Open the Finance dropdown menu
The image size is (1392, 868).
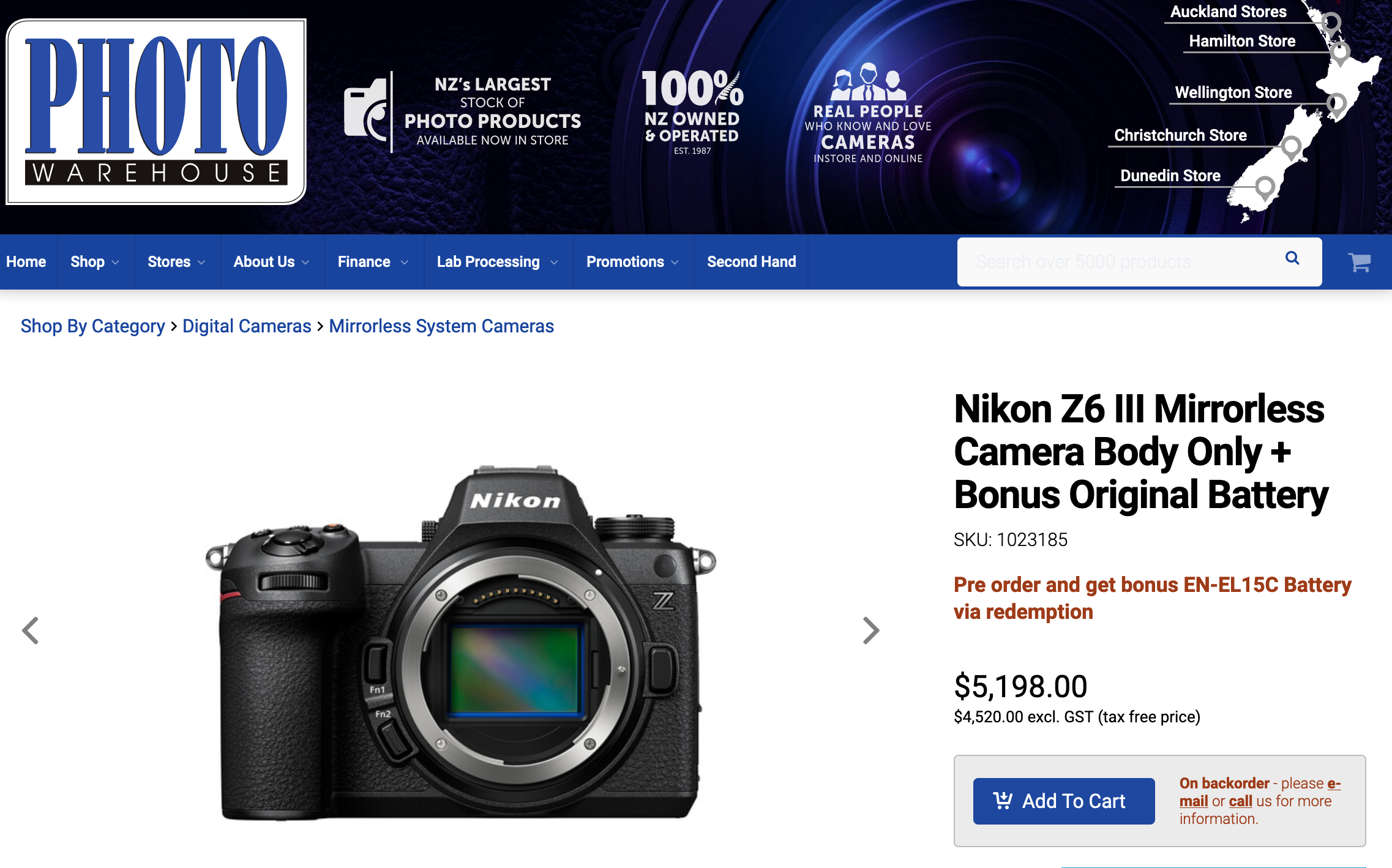pos(373,262)
